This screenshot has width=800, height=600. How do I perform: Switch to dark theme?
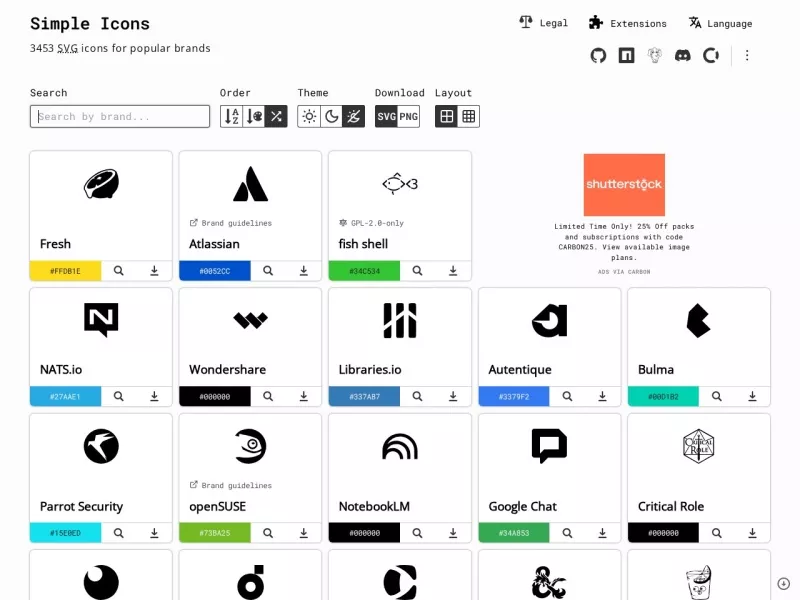[x=332, y=116]
